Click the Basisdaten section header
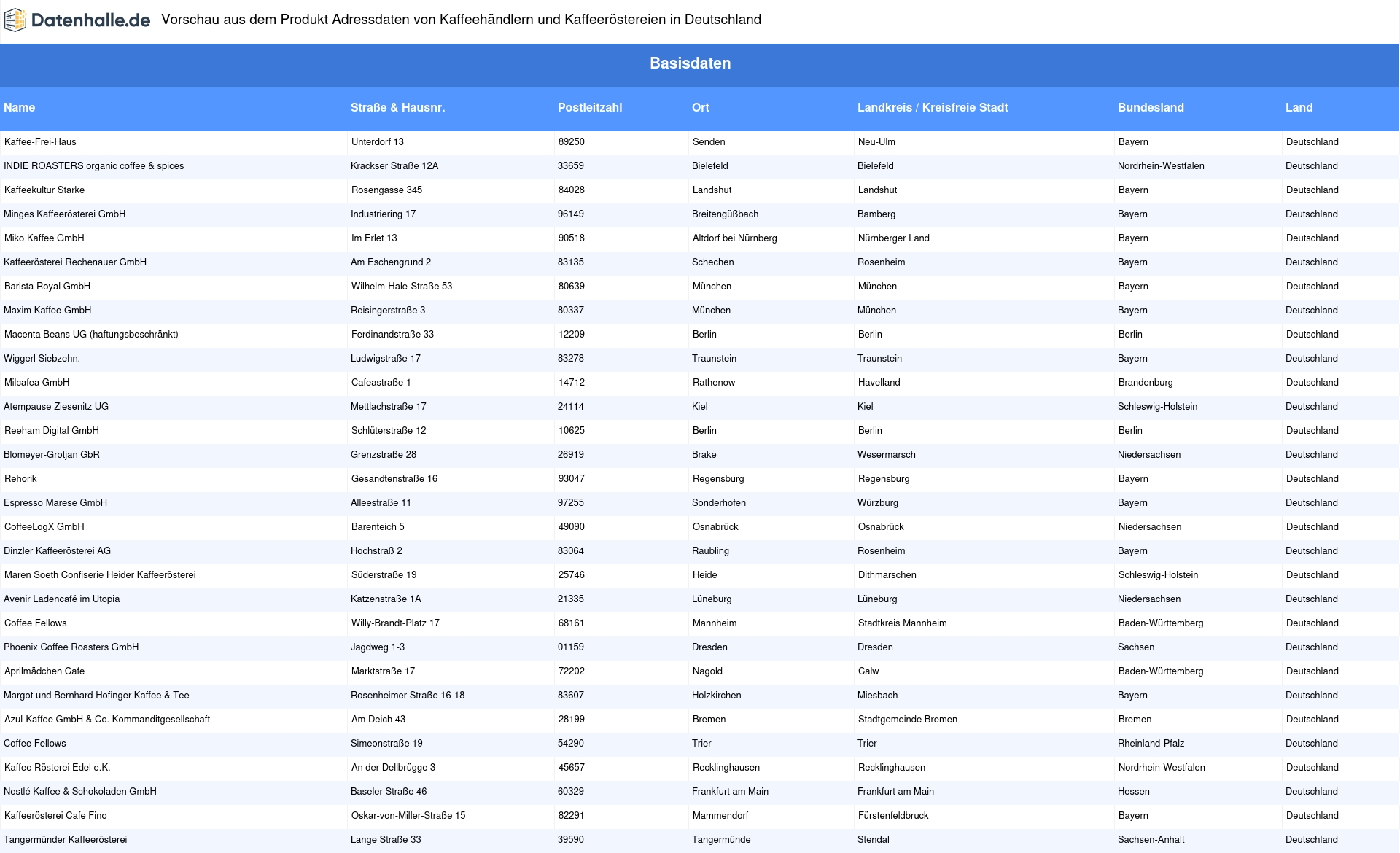1400x853 pixels. click(x=691, y=63)
